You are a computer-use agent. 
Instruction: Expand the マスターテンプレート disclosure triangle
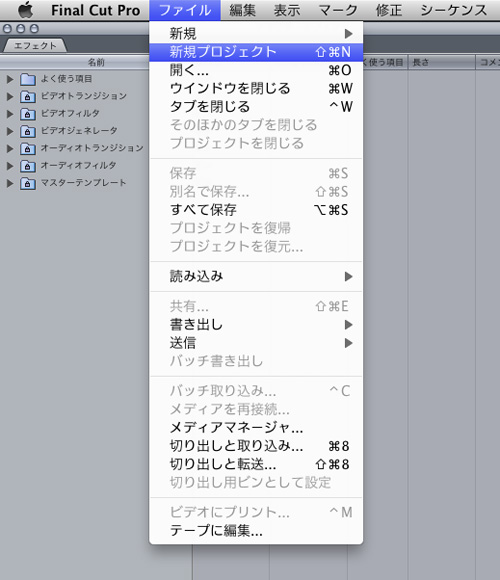tap(10, 183)
